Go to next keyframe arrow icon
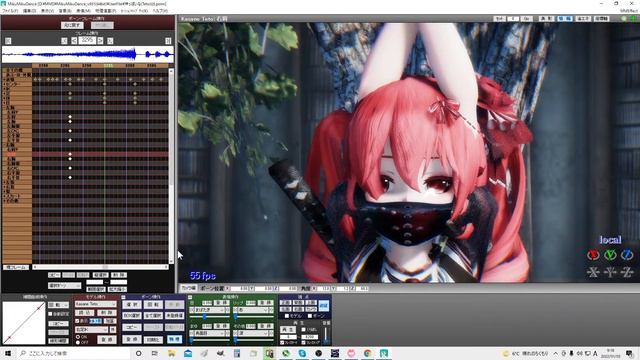 pyautogui.click(x=110, y=41)
